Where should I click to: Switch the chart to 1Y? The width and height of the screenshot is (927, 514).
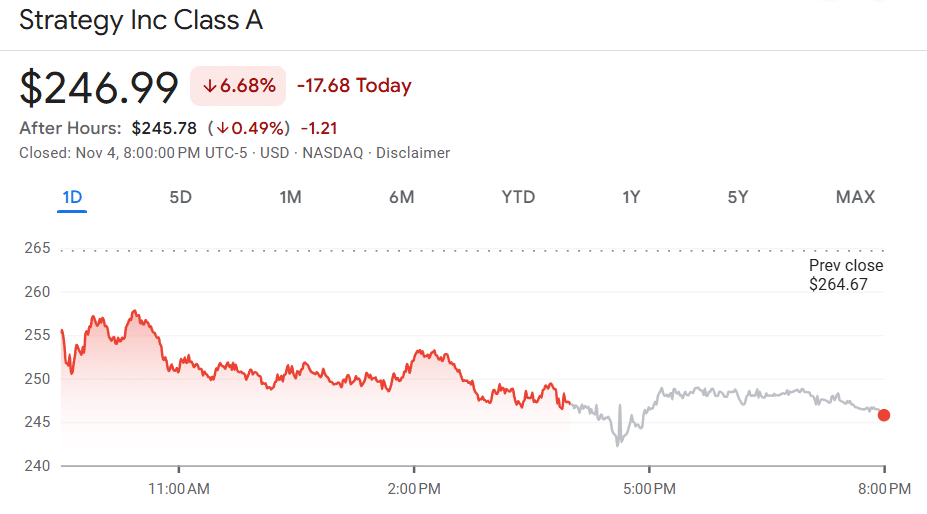pos(631,197)
